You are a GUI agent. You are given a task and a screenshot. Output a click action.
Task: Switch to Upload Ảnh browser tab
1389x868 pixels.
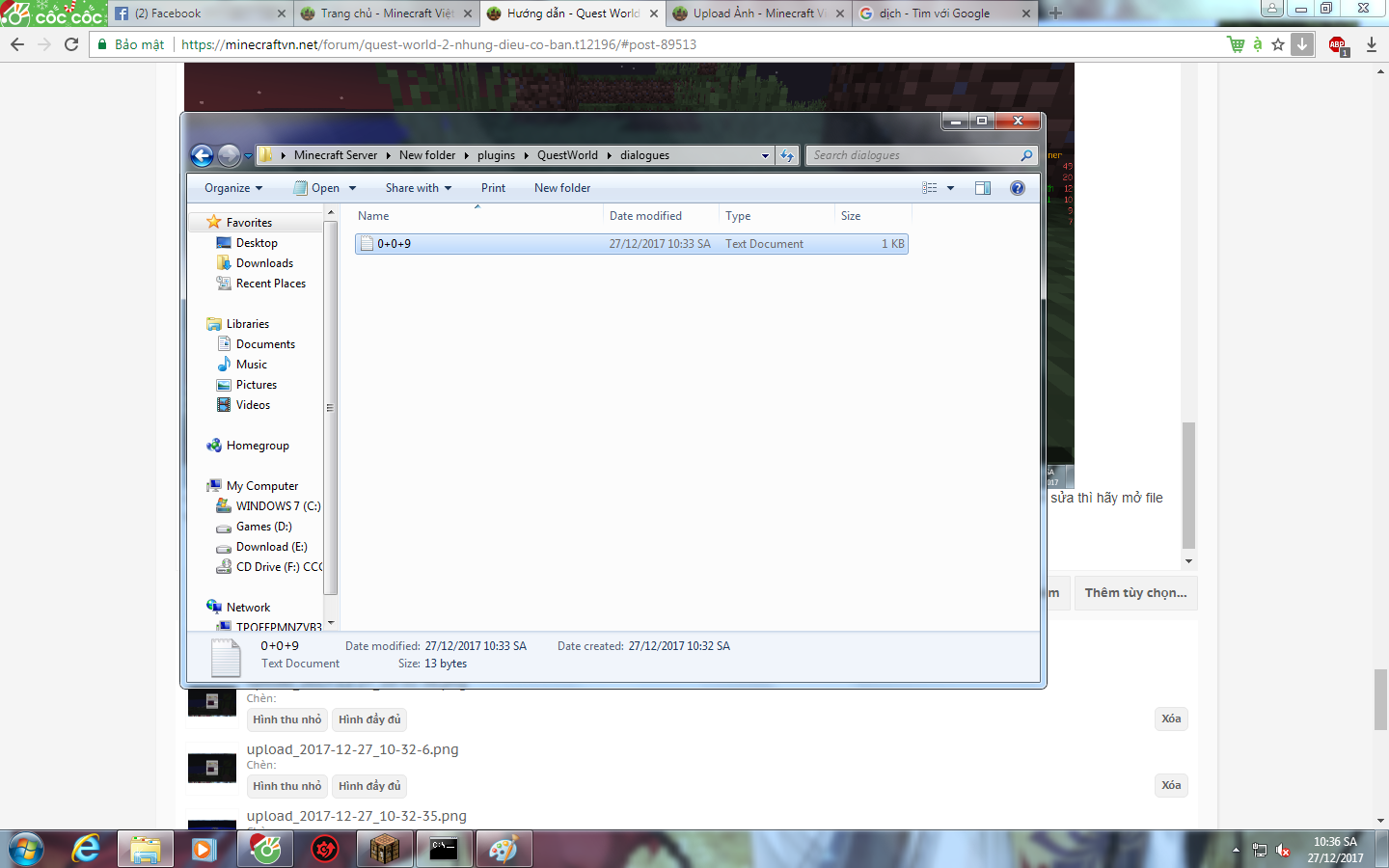[x=758, y=14]
